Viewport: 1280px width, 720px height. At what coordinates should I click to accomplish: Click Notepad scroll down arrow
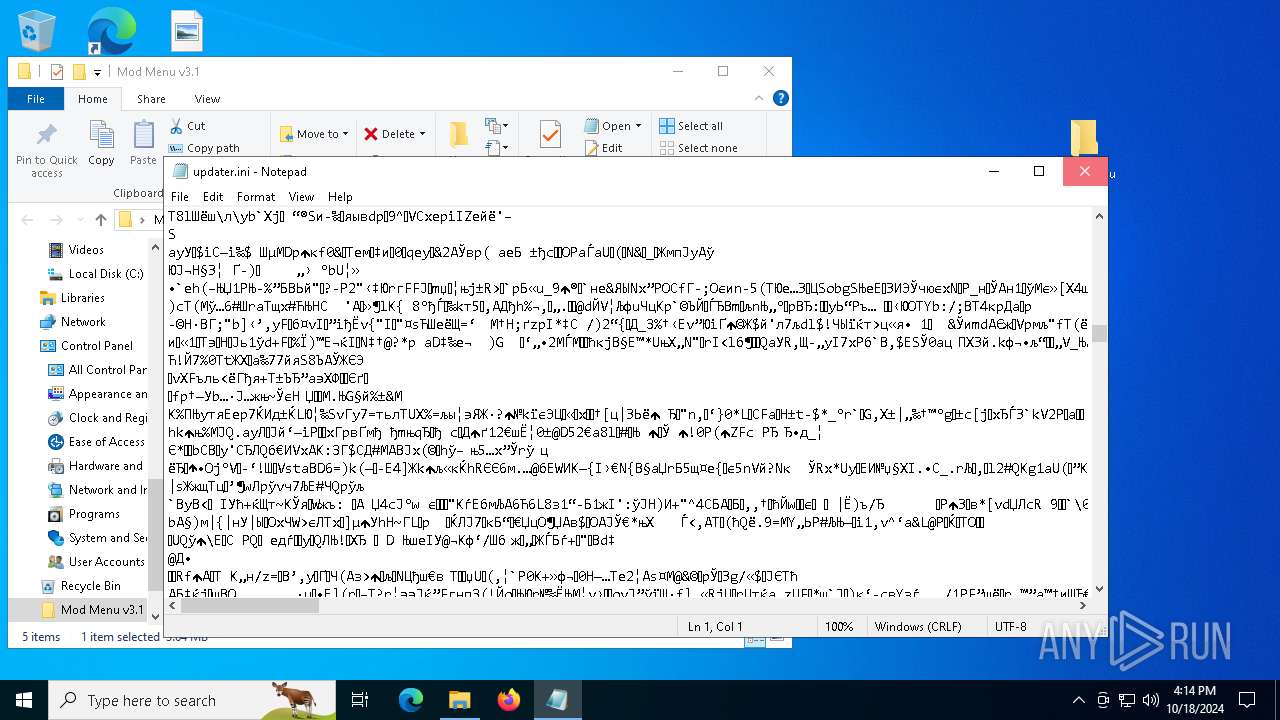1099,589
